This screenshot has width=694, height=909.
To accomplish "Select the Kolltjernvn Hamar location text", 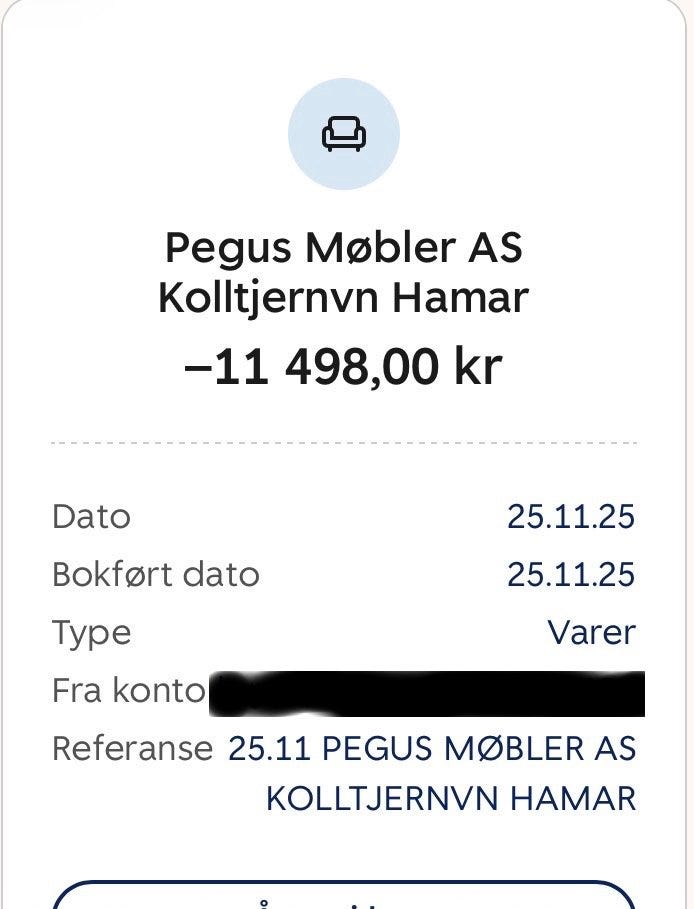I will point(343,299).
